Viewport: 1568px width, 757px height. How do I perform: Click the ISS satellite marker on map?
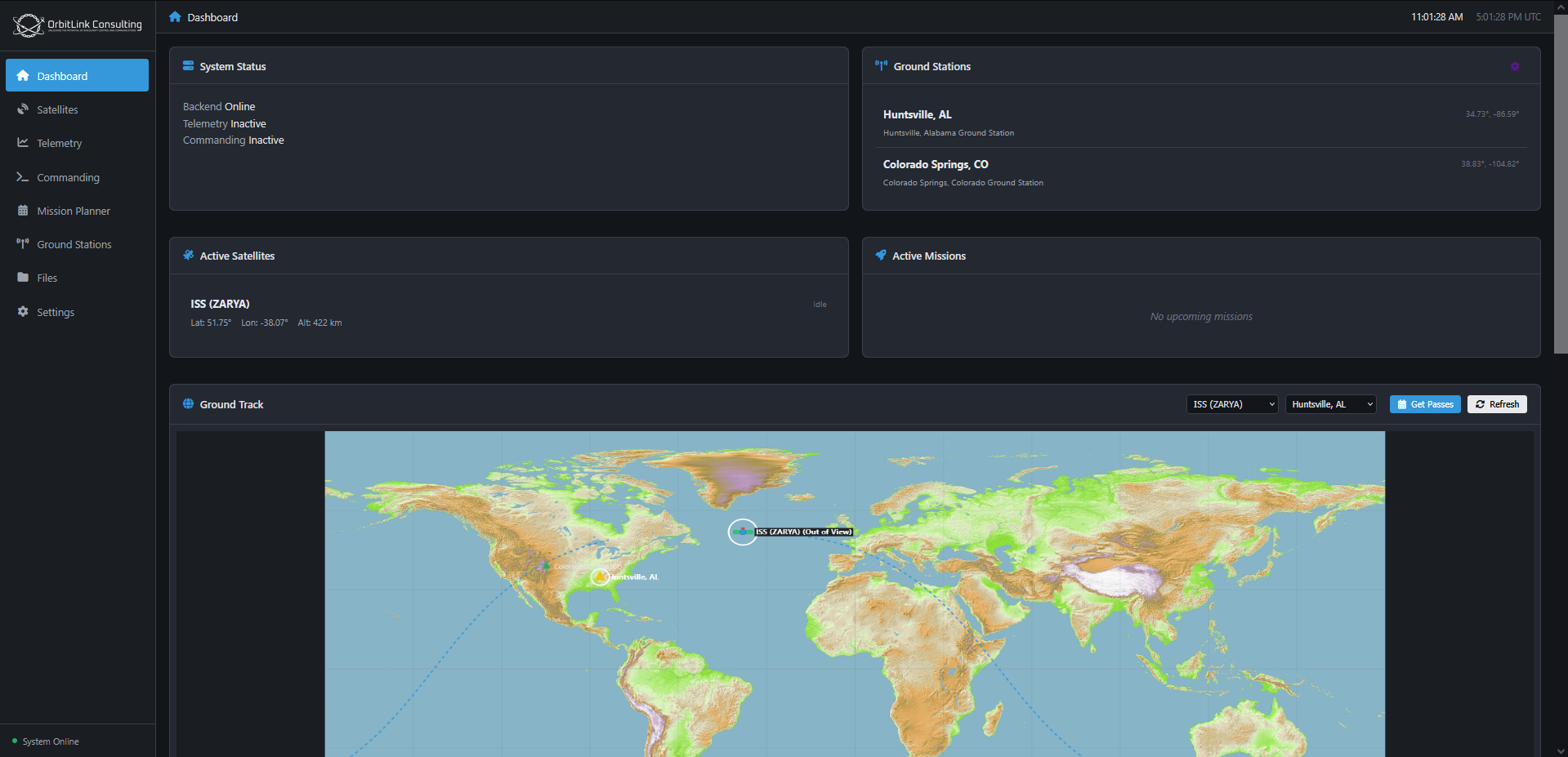(742, 532)
